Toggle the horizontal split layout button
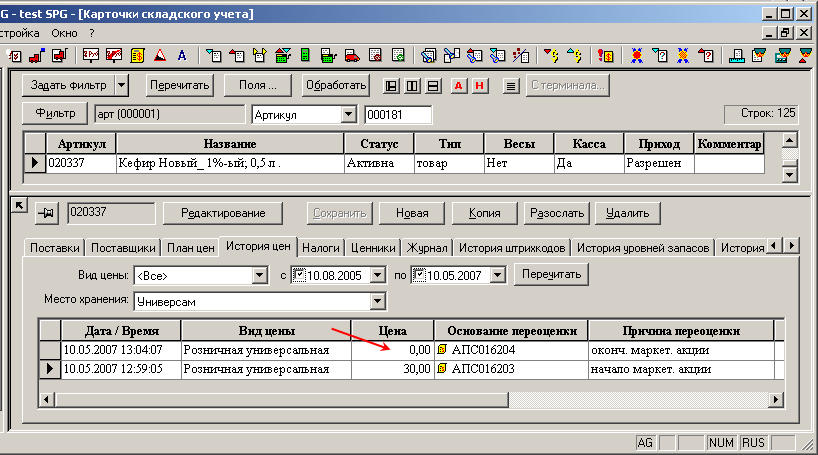 [x=433, y=86]
